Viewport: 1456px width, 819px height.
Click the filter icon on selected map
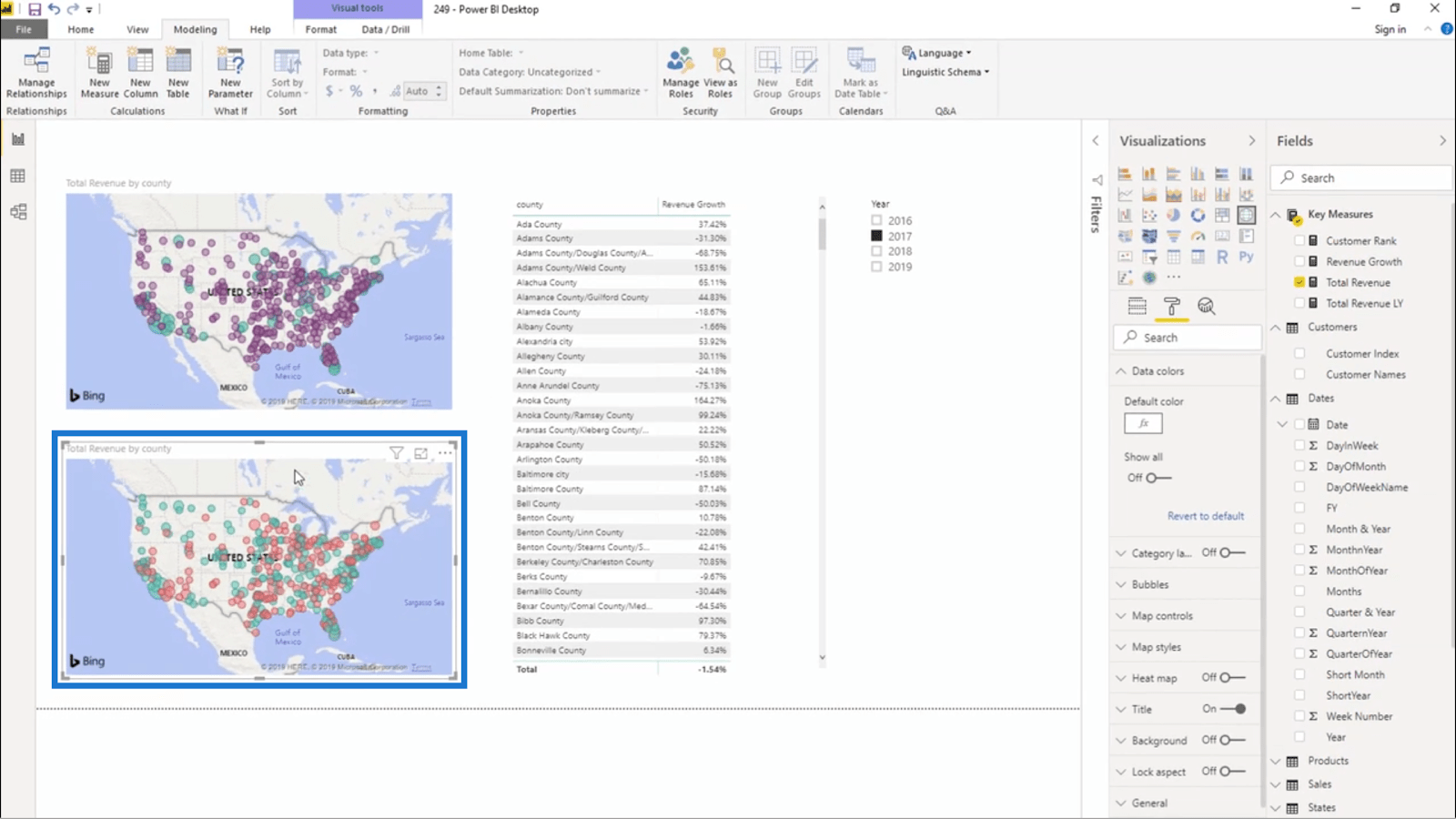(x=396, y=452)
